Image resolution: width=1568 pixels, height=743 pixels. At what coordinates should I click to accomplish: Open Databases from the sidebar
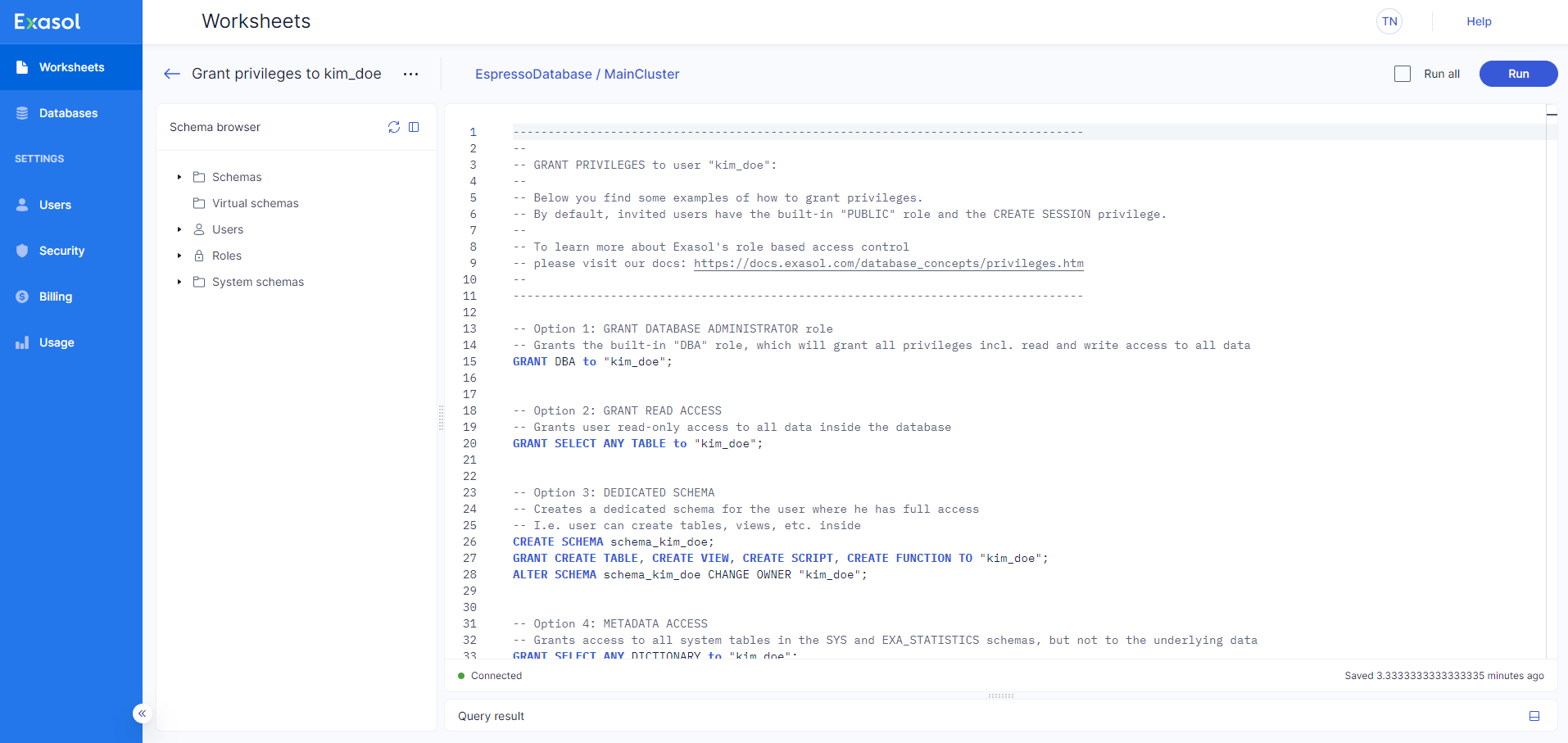point(68,113)
